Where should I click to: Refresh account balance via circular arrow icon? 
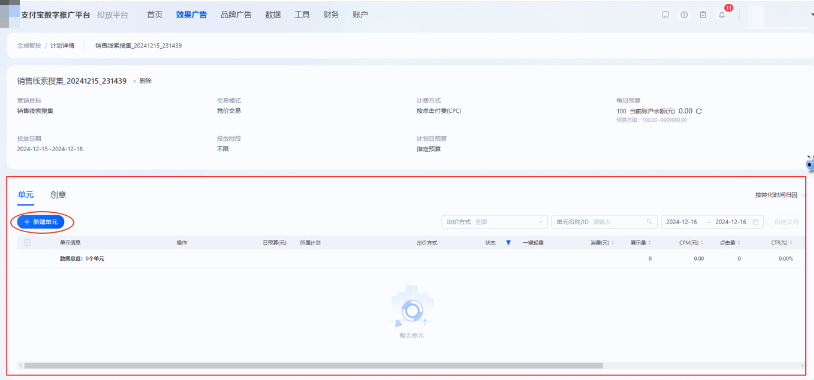699,111
